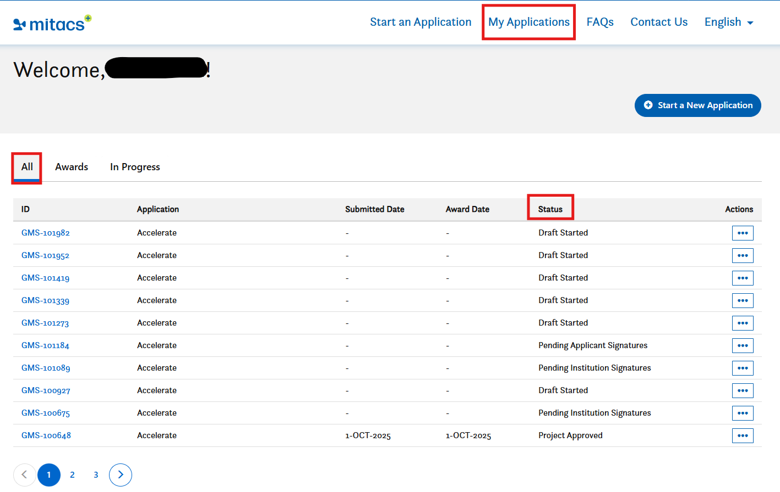Screen dimensions: 780x492
Task: Switch to the All tab
Action: [27, 167]
